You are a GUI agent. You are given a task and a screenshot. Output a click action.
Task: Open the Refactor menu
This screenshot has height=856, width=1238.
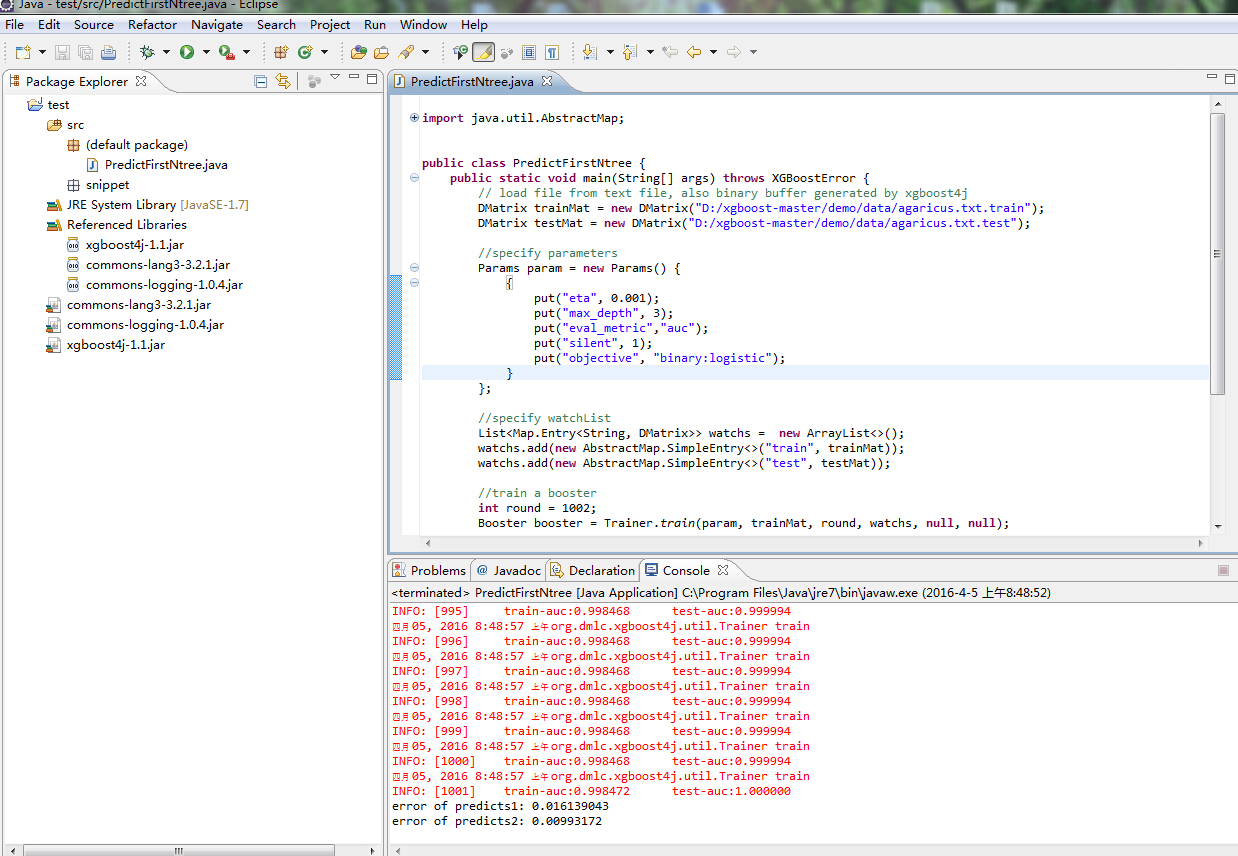(152, 24)
